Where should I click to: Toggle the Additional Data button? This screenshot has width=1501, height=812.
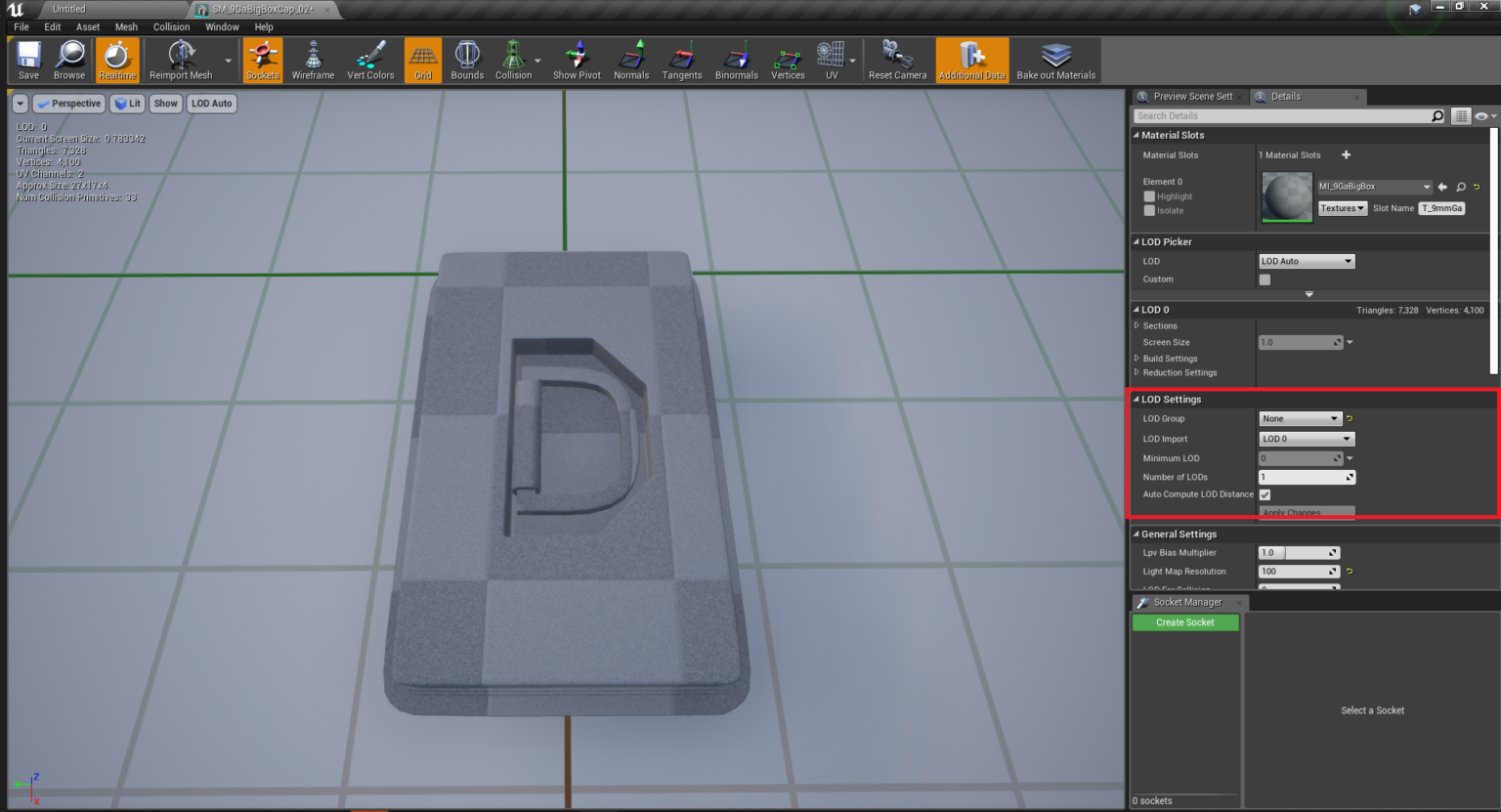click(971, 60)
